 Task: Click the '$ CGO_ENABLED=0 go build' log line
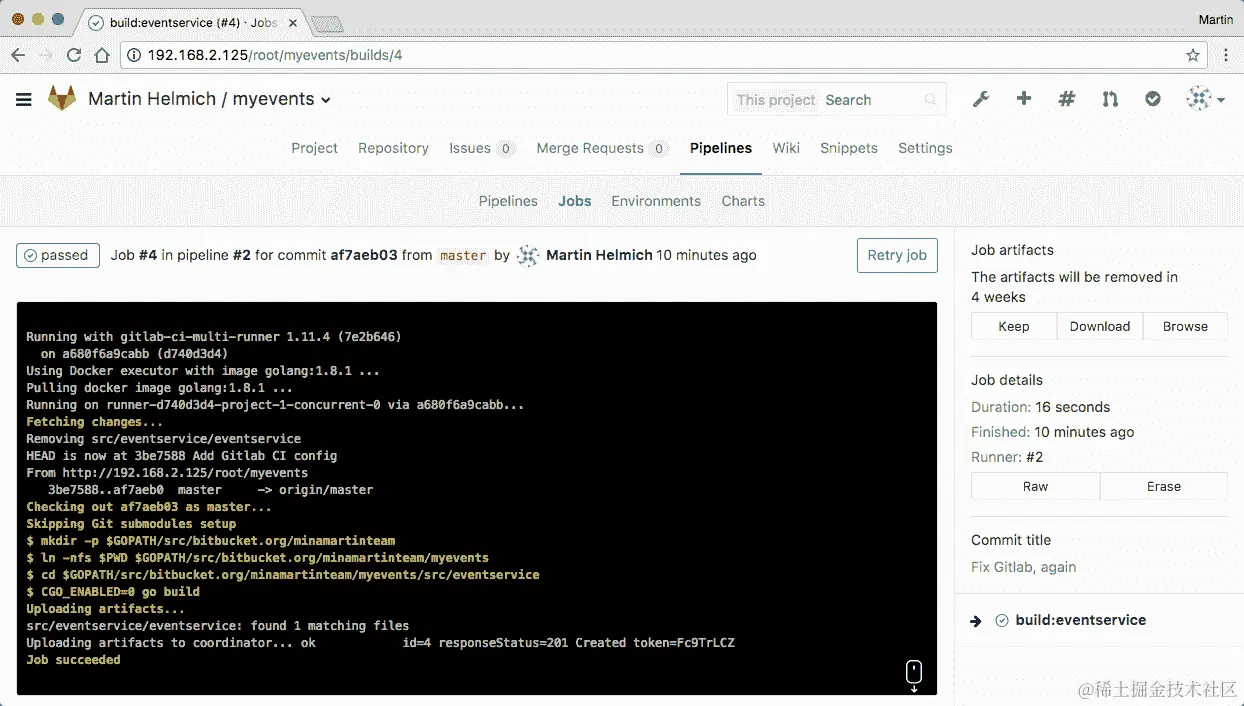[x=113, y=592]
